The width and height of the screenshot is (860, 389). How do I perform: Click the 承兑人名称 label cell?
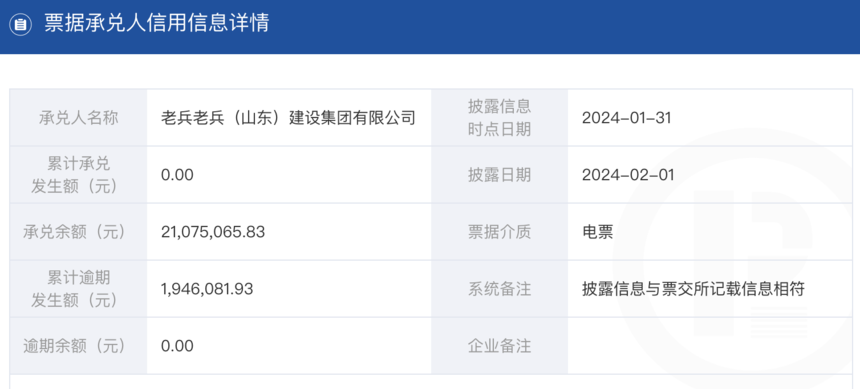pyautogui.click(x=78, y=118)
